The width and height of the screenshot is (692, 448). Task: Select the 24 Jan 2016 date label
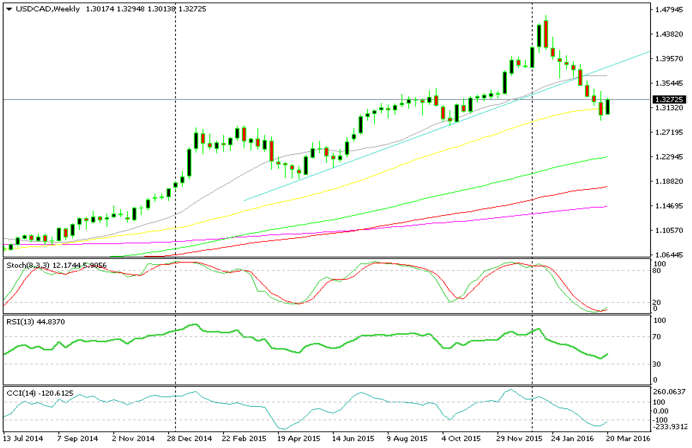pyautogui.click(x=573, y=438)
